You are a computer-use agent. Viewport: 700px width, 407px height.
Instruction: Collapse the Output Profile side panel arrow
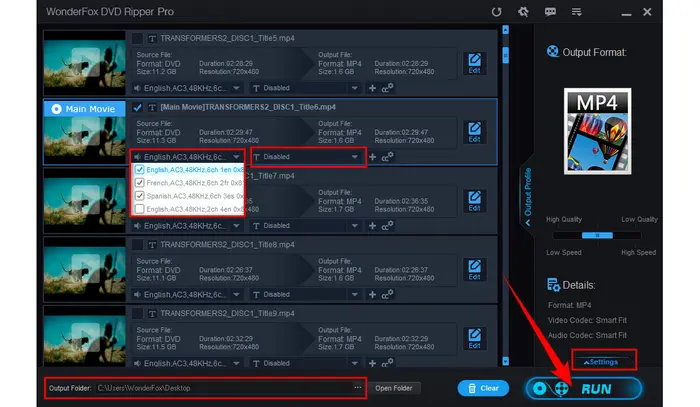(x=528, y=223)
